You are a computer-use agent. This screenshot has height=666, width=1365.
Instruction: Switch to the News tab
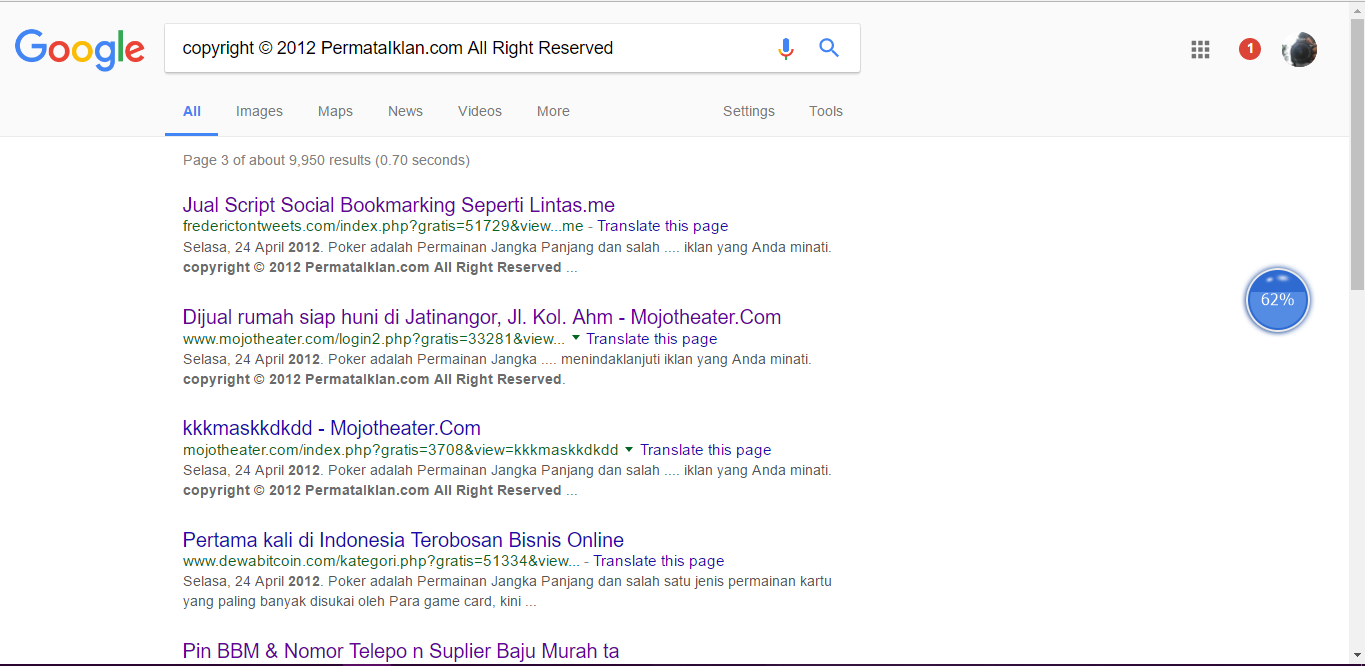405,111
